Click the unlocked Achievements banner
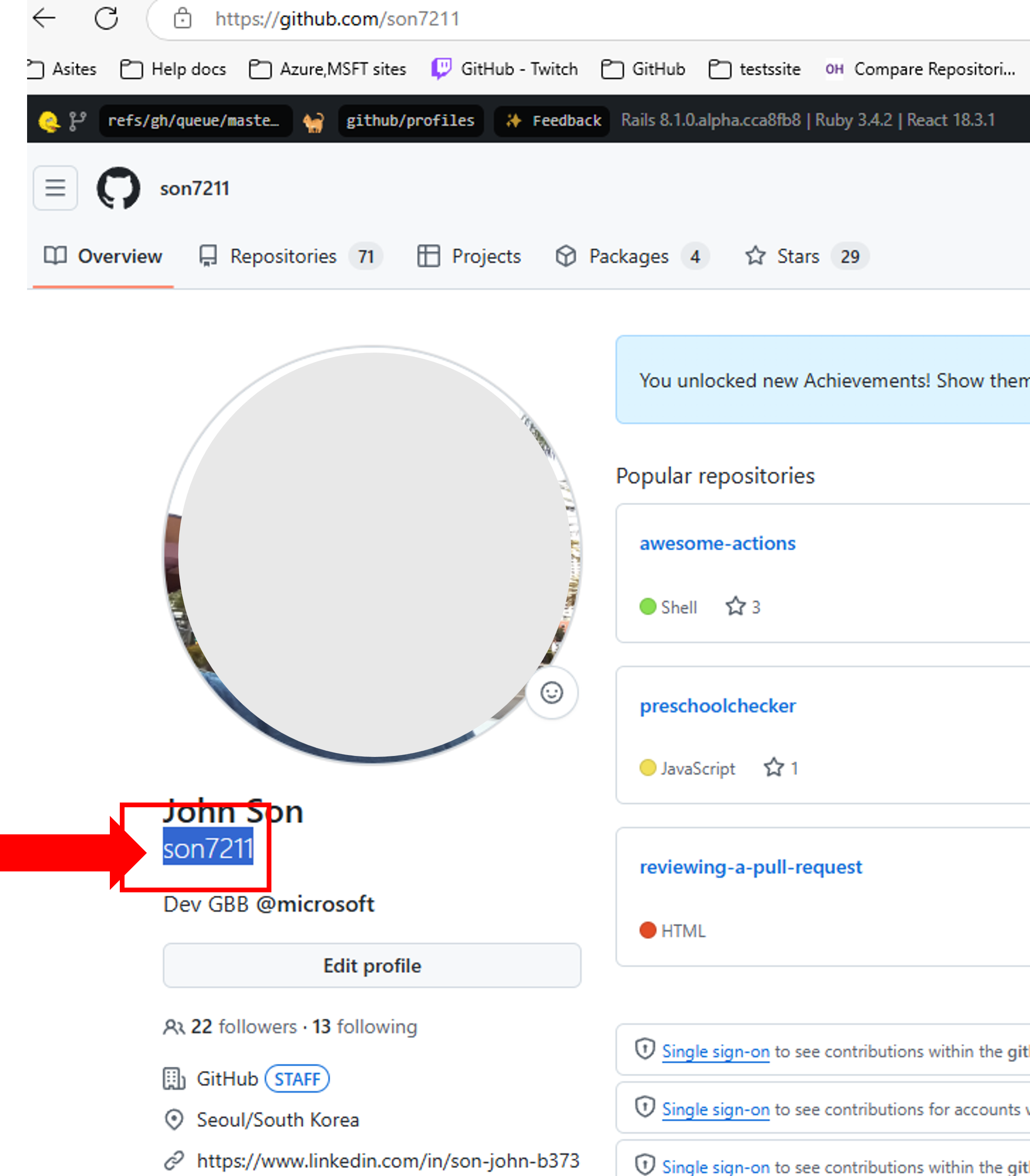The height and width of the screenshot is (1176, 1030). (x=823, y=380)
